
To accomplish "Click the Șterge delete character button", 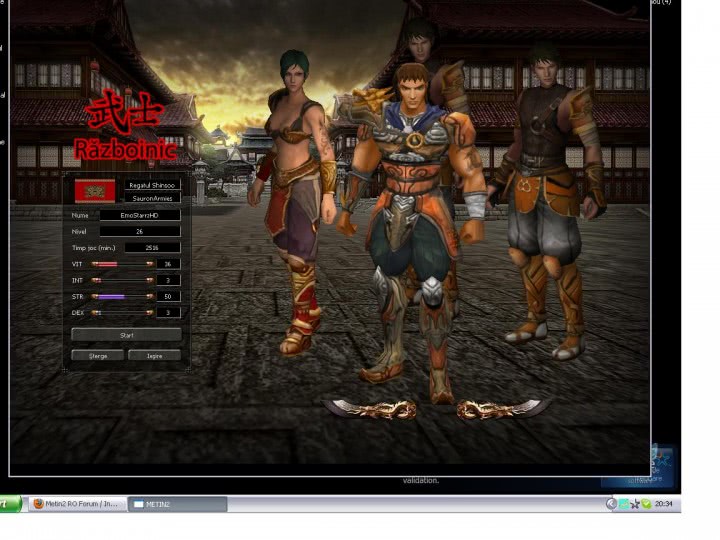I will tap(98, 355).
